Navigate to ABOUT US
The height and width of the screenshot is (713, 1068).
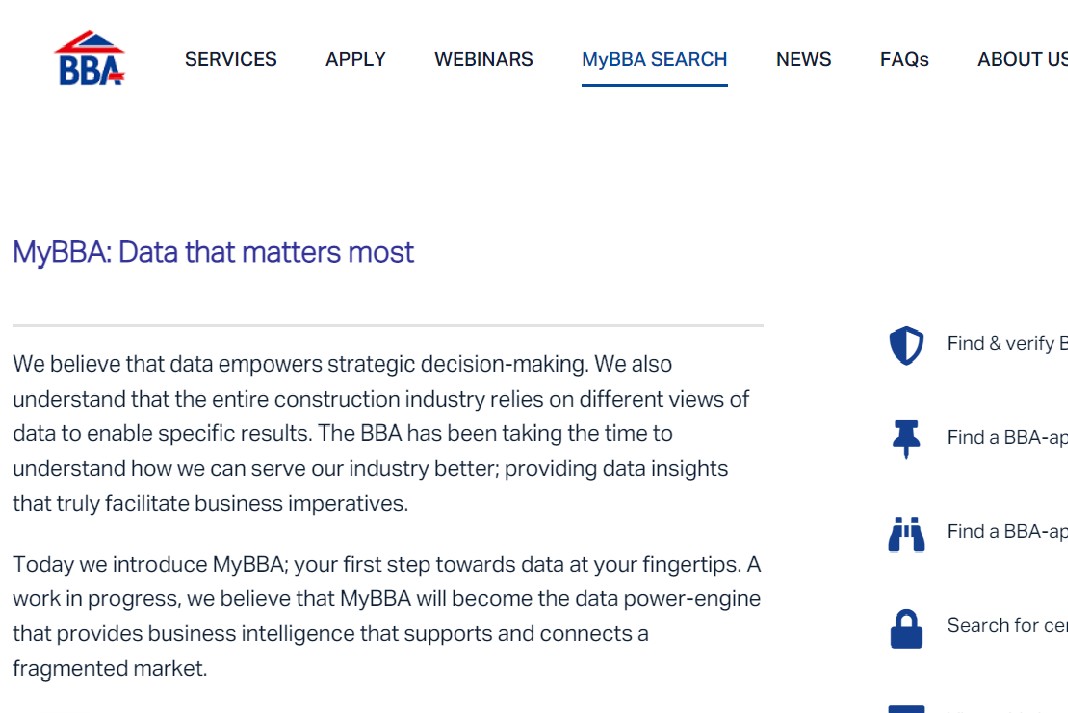click(1022, 59)
